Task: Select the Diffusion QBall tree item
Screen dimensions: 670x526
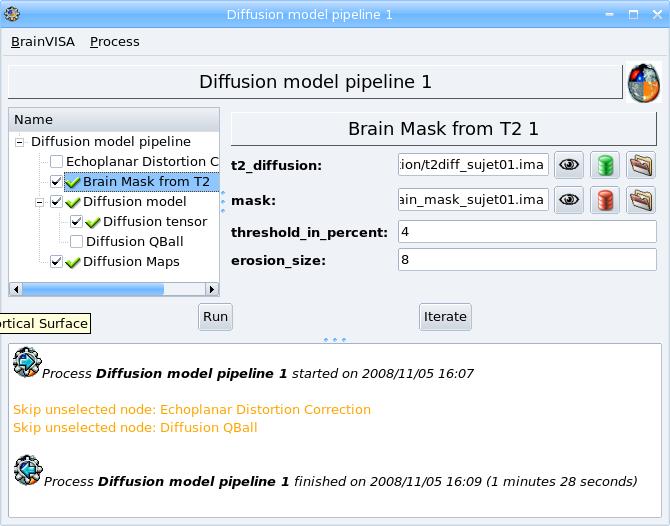Action: point(135,241)
